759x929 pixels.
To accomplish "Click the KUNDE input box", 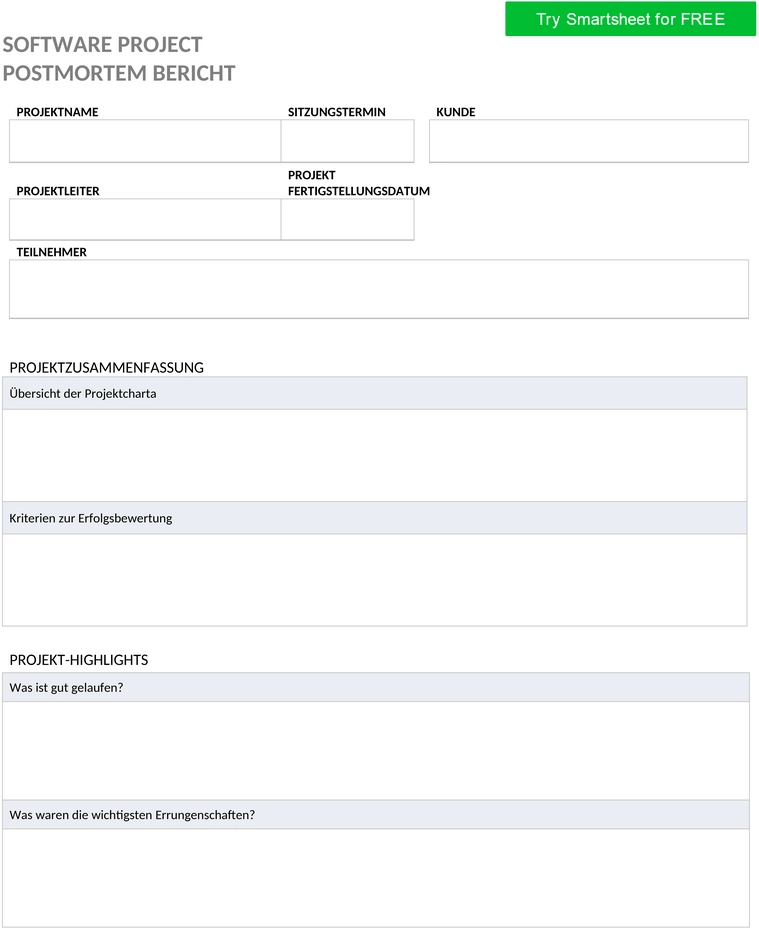I will coord(589,141).
